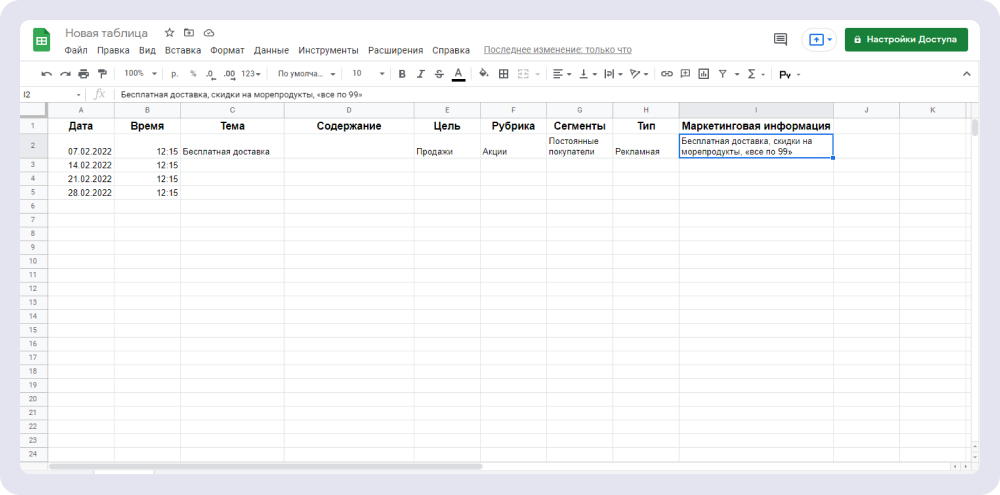
Task: Open the По умолча... font dropdown
Action: pos(307,74)
